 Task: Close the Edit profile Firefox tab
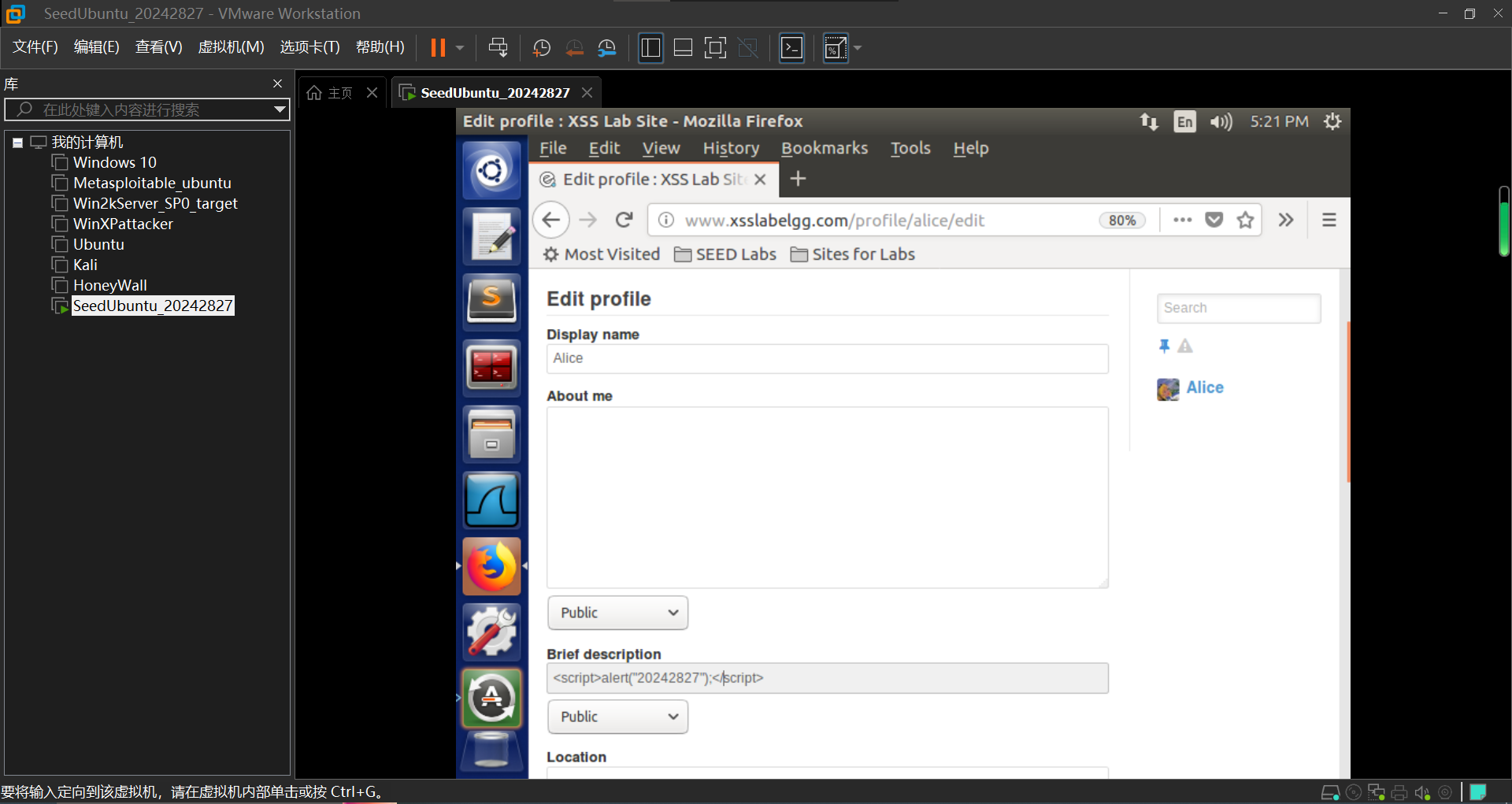click(760, 180)
